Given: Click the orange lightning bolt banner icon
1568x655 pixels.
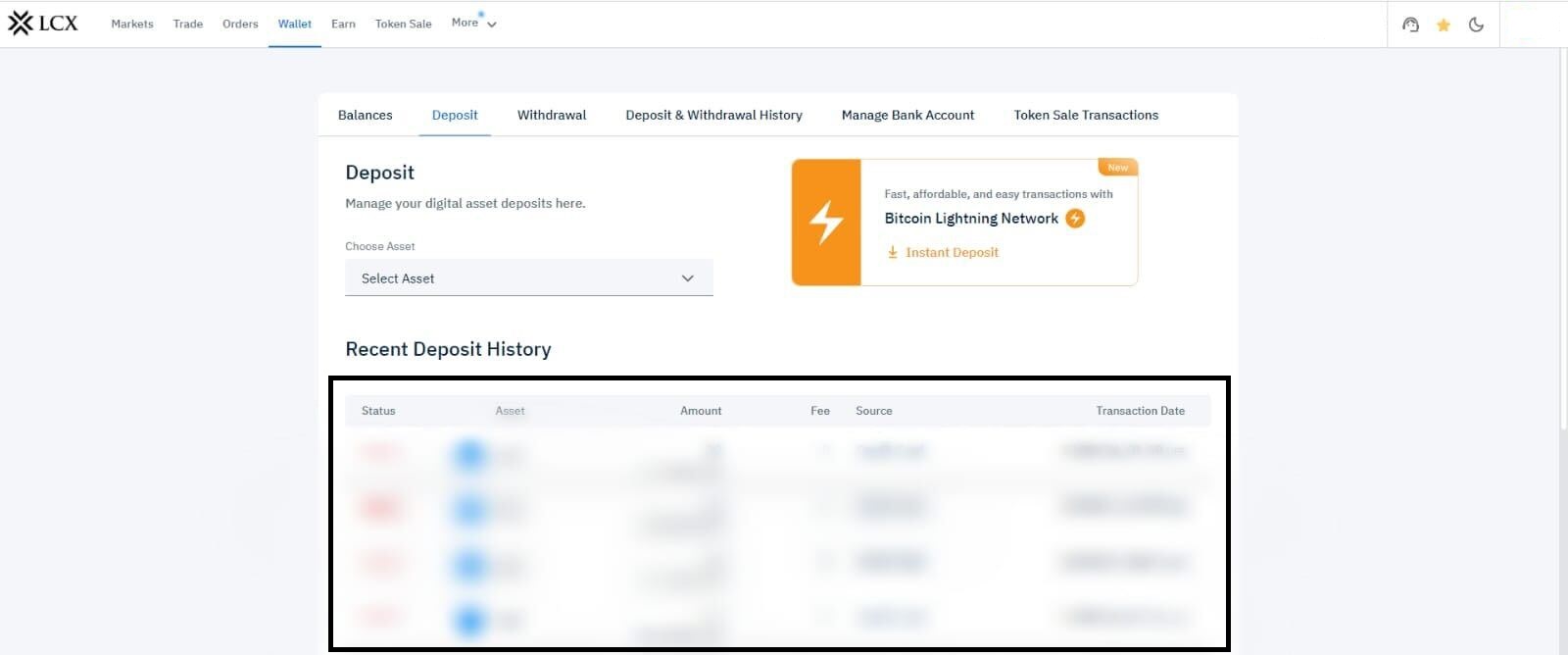Looking at the screenshot, I should 826,223.
